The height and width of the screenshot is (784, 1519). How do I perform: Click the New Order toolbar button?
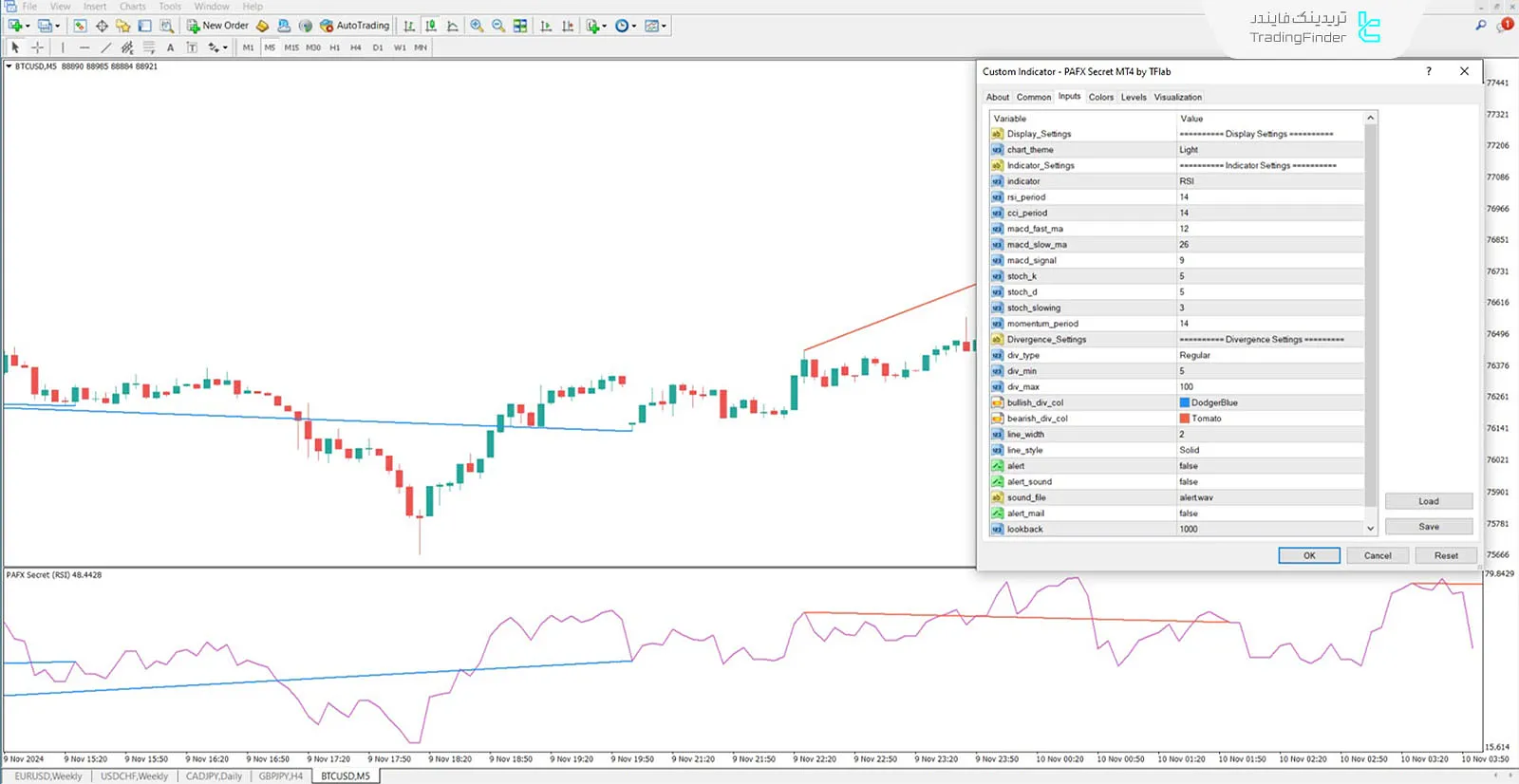(217, 26)
